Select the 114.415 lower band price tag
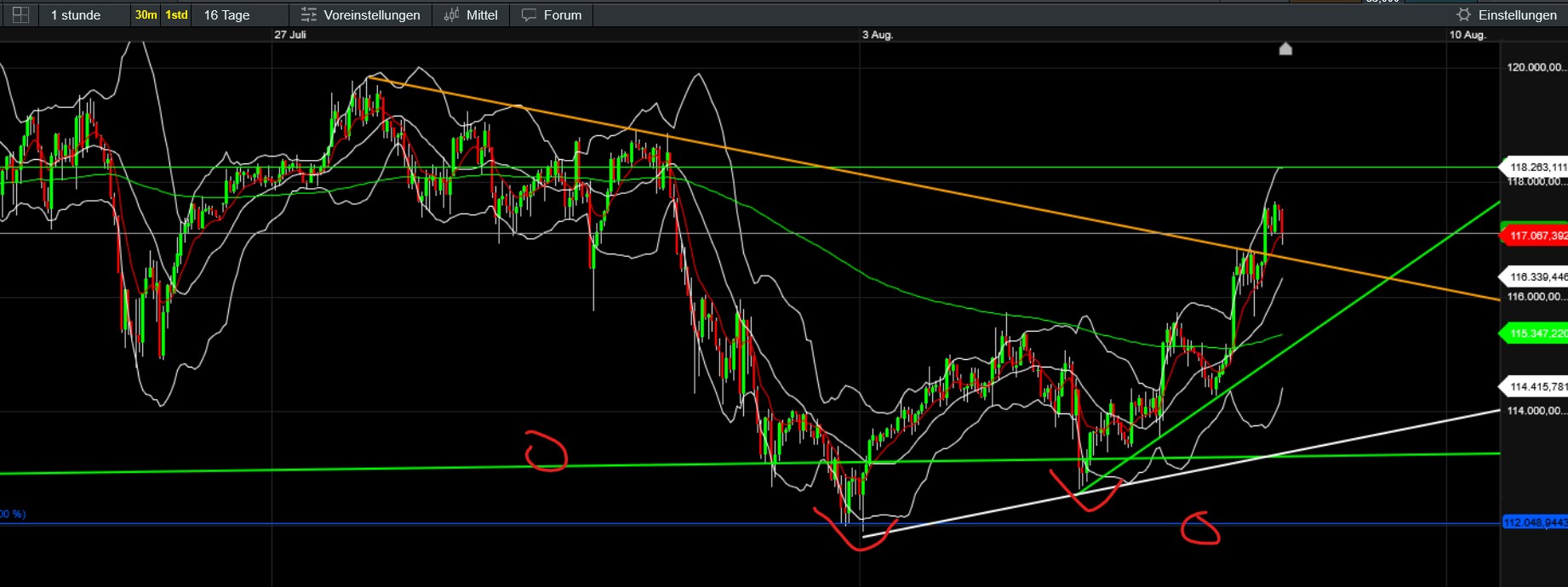Image resolution: width=1568 pixels, height=587 pixels. coord(1534,387)
